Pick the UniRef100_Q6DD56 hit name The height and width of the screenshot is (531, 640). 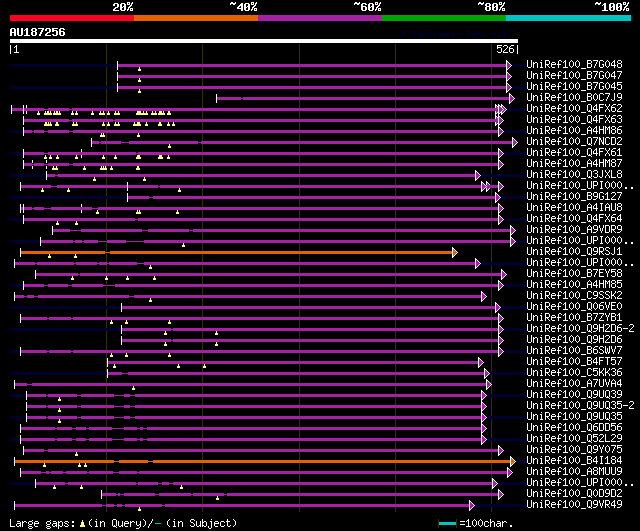pos(574,428)
